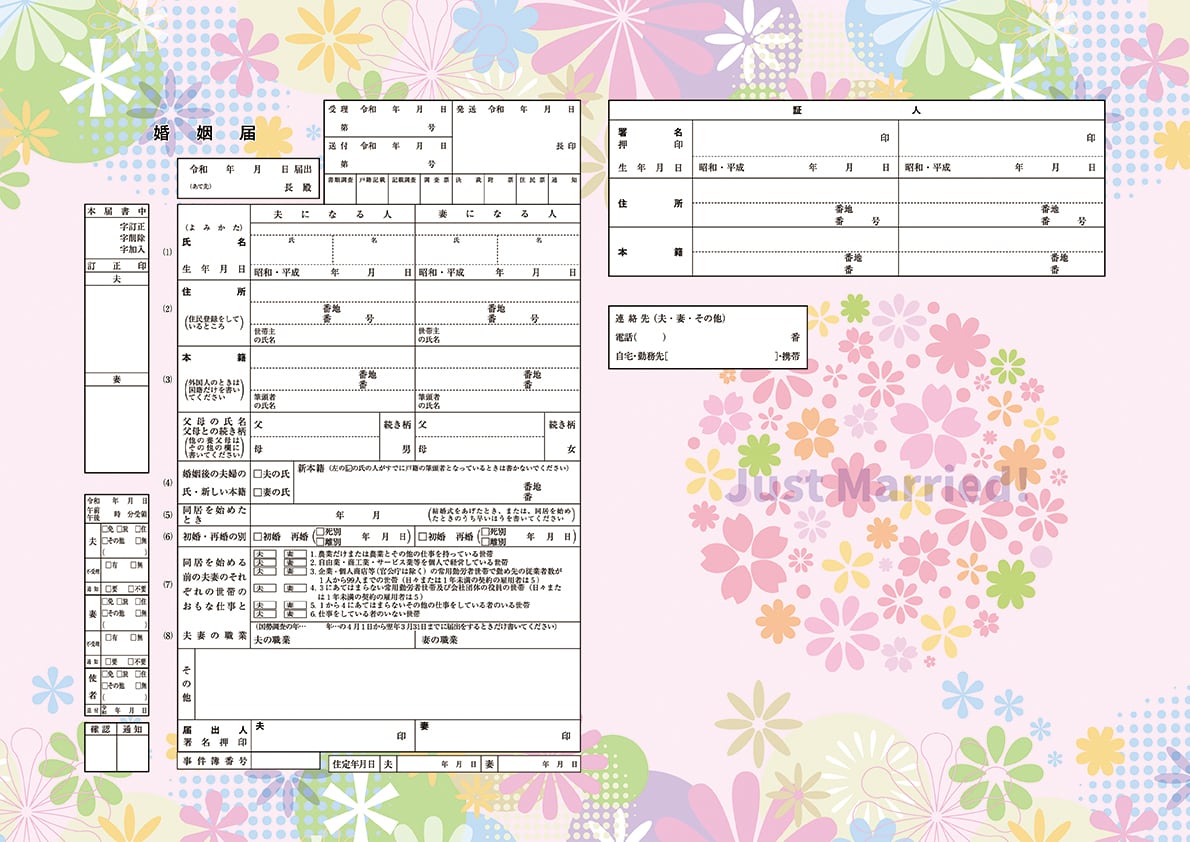Click the blank その他 remarks area

click(x=386, y=683)
